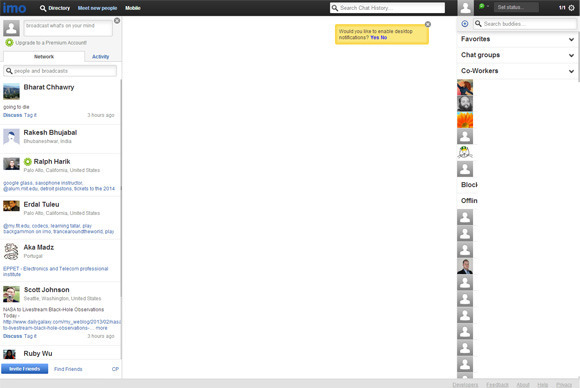Click Erdal Tuleu's avatar

(x=11, y=205)
